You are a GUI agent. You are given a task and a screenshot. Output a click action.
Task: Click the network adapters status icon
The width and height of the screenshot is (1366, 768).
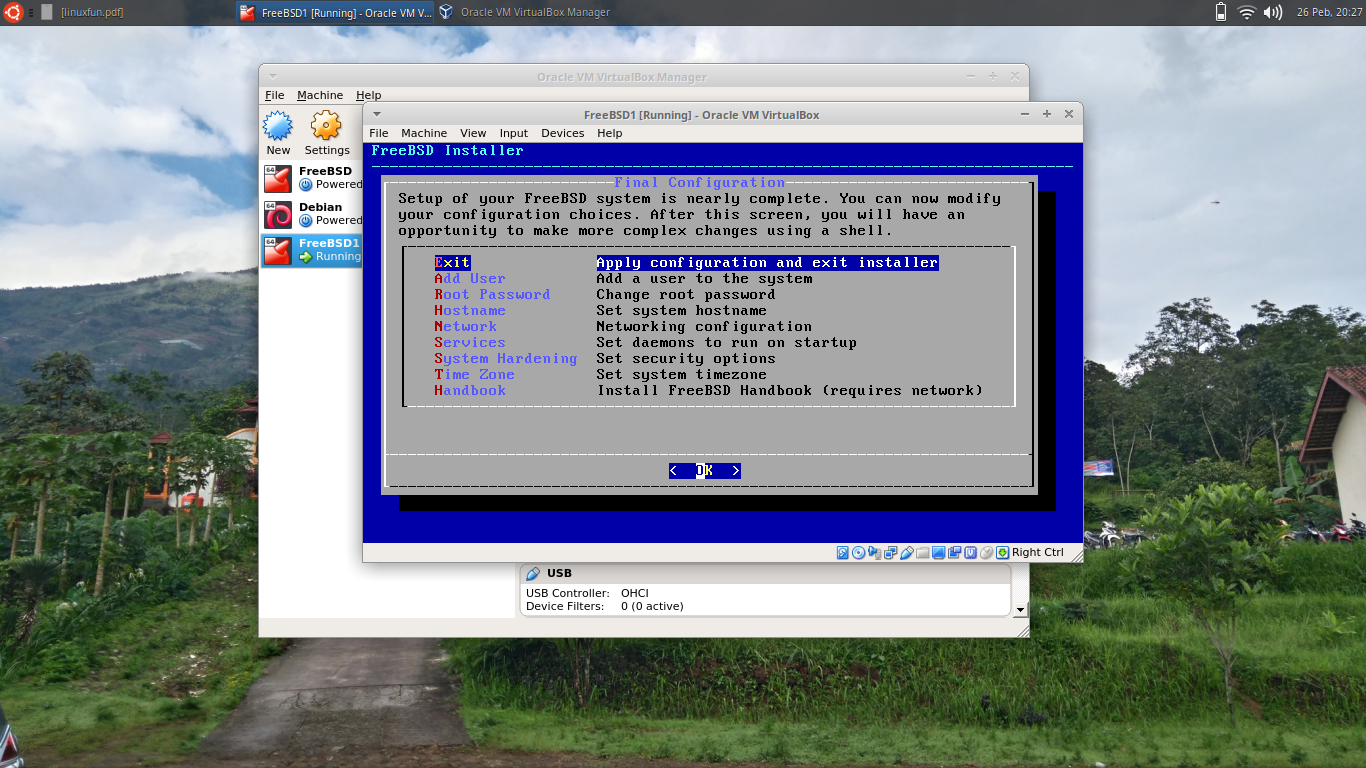(891, 552)
